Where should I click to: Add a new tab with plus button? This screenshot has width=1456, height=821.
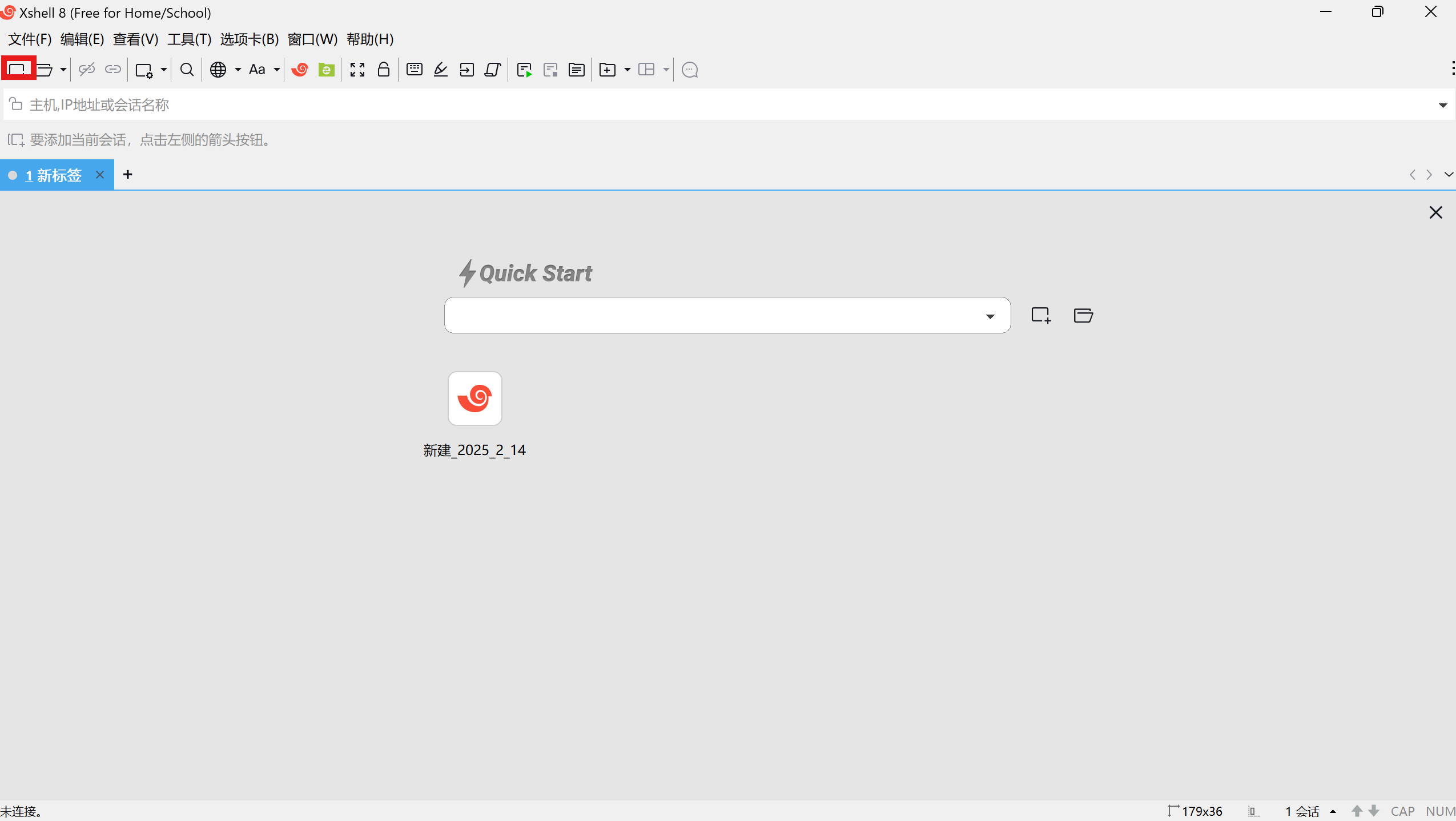pos(128,175)
